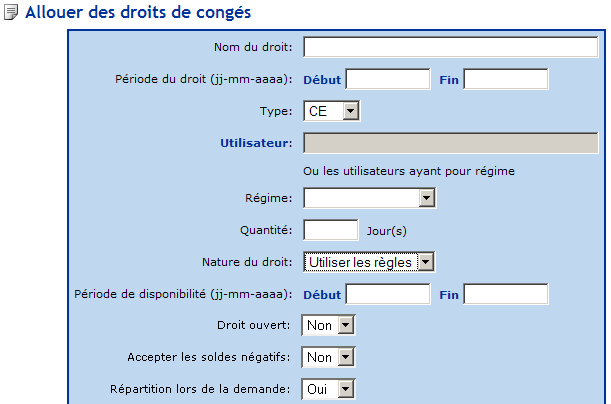Click the Fin label of Période du droit
Viewport: 611px width, 404px height.
449,79
